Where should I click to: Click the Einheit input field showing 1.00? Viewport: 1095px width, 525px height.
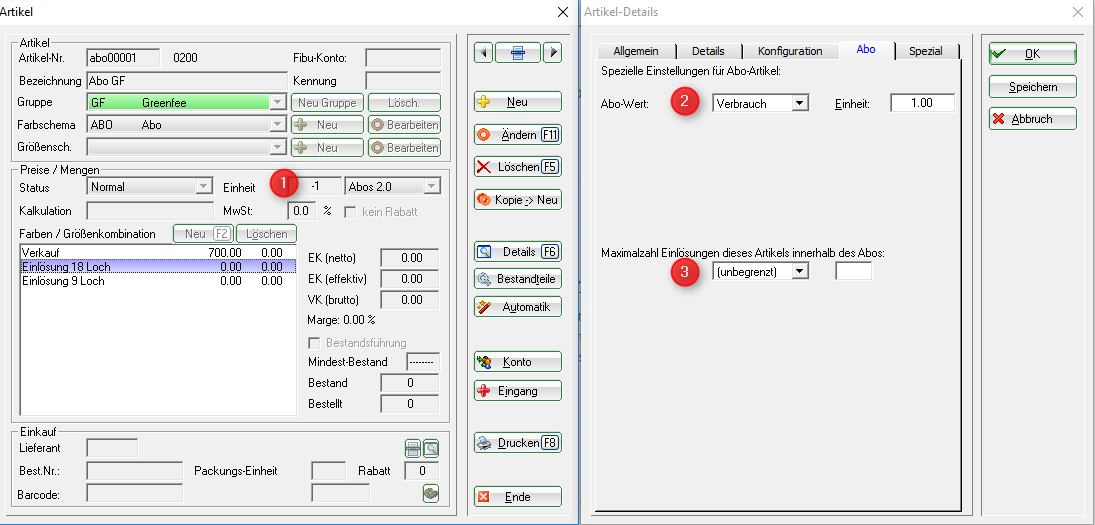pyautogui.click(x=922, y=103)
